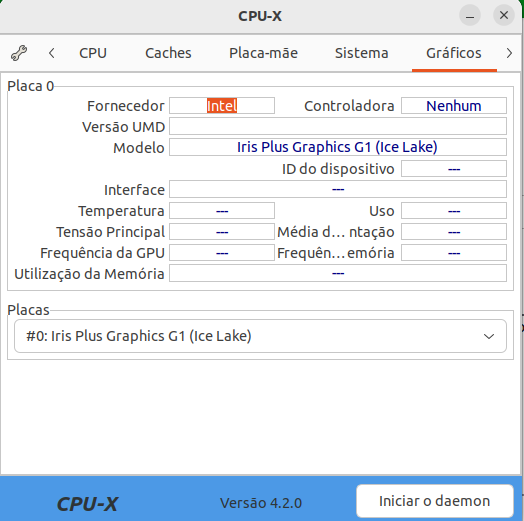Select the highlighted Intel vendor field
524x521 pixels.
pyautogui.click(x=222, y=106)
